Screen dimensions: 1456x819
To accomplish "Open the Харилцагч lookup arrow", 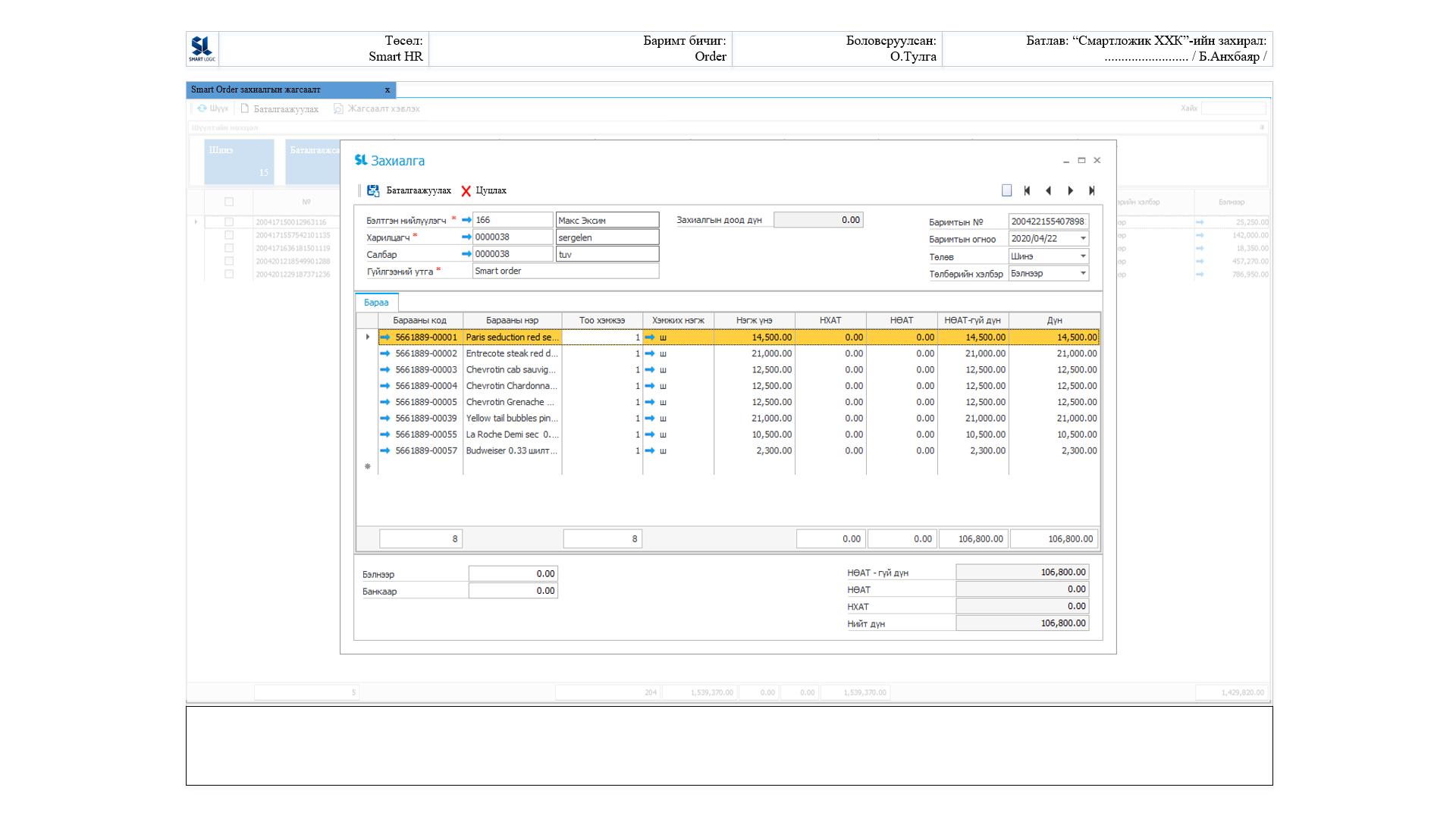I will [466, 237].
